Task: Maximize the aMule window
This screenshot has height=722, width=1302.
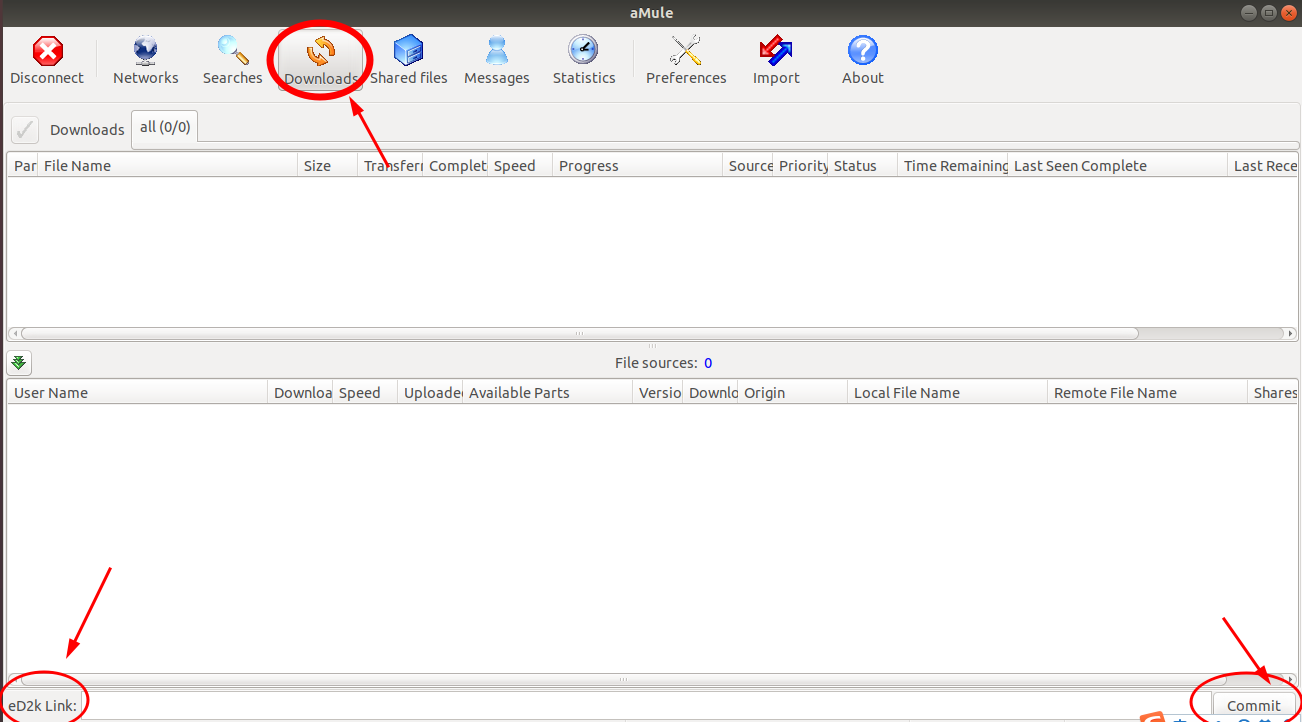Action: [x=1268, y=12]
